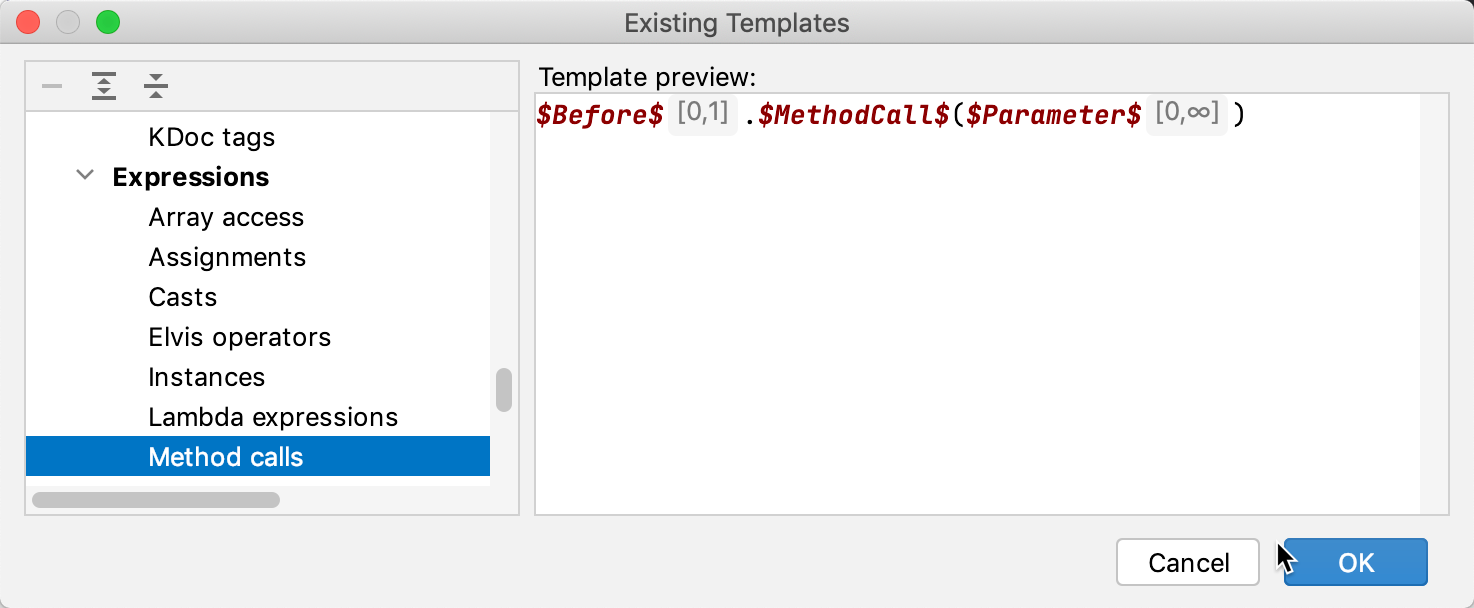Image resolution: width=1474 pixels, height=608 pixels.
Task: Click the horizontal scrollbar below the template list
Action: (155, 498)
